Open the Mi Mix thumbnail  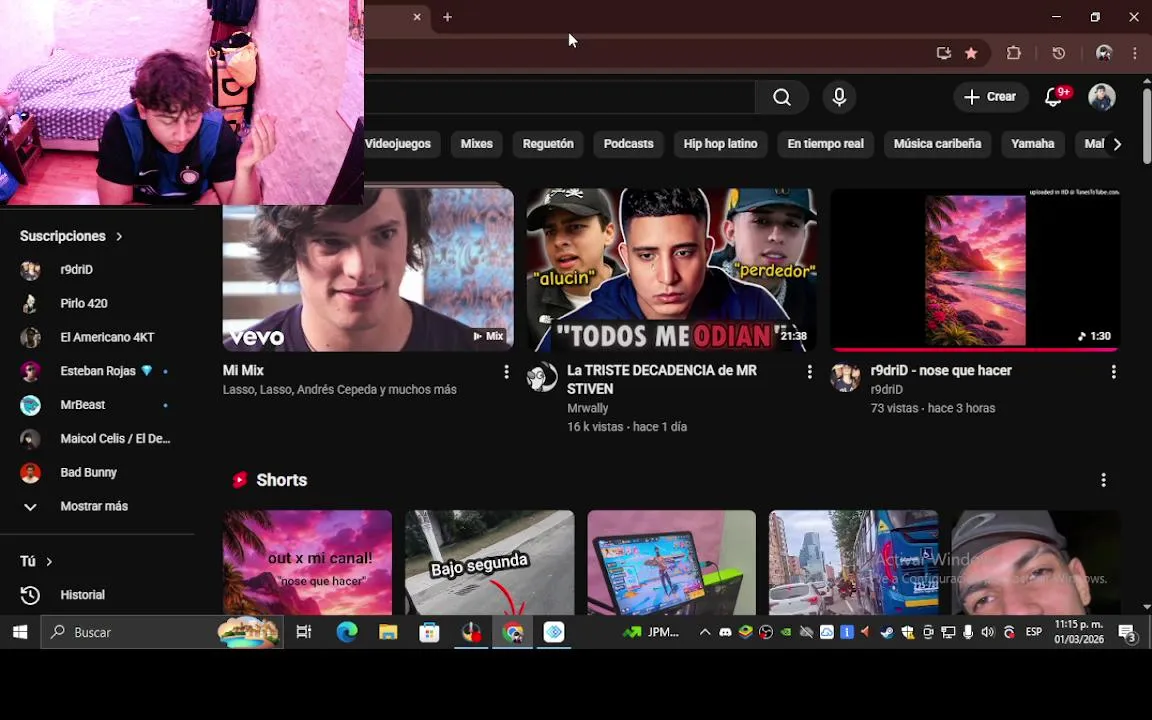368,270
